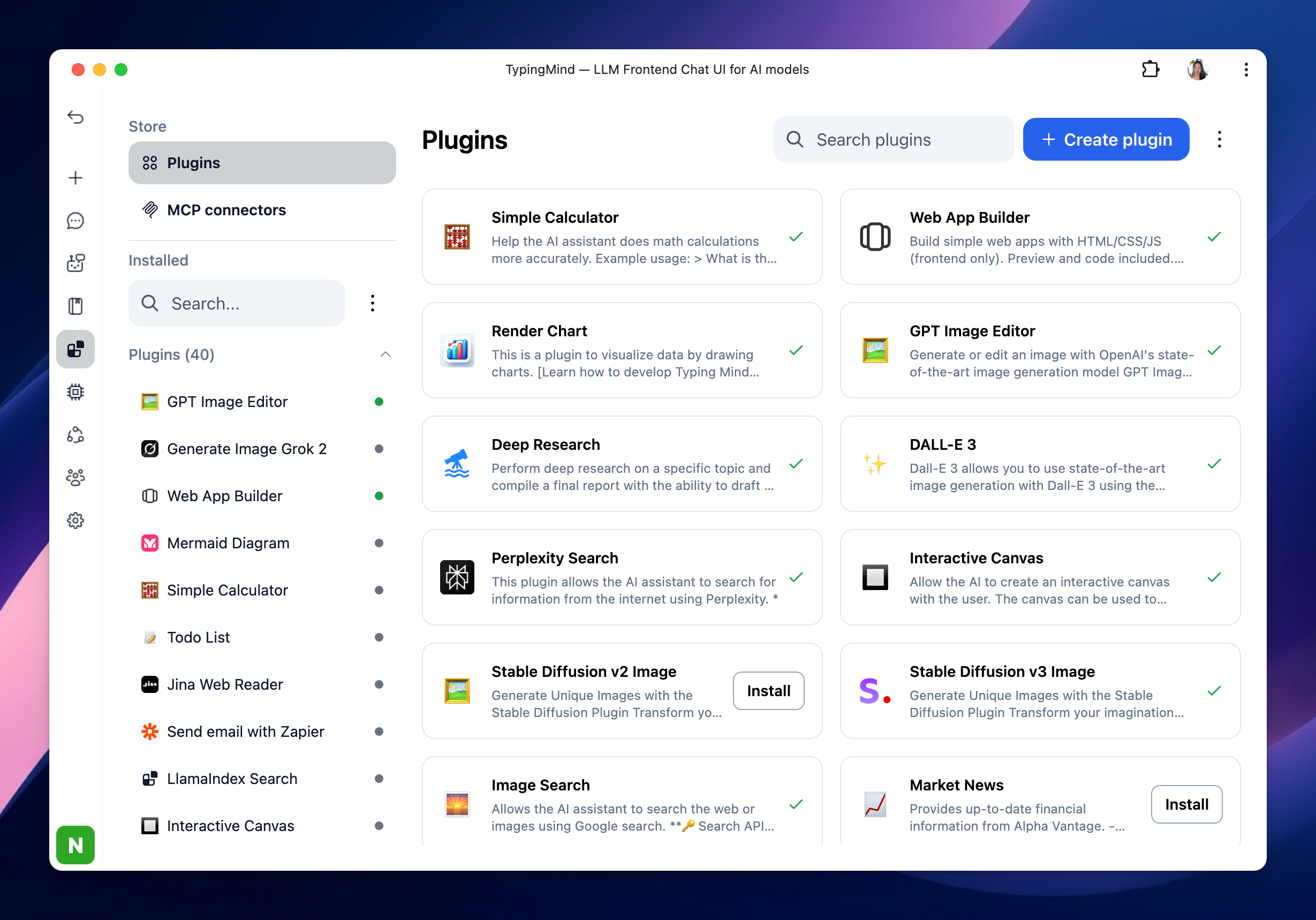Open the Interactive Canvas plugin card title

click(x=976, y=558)
